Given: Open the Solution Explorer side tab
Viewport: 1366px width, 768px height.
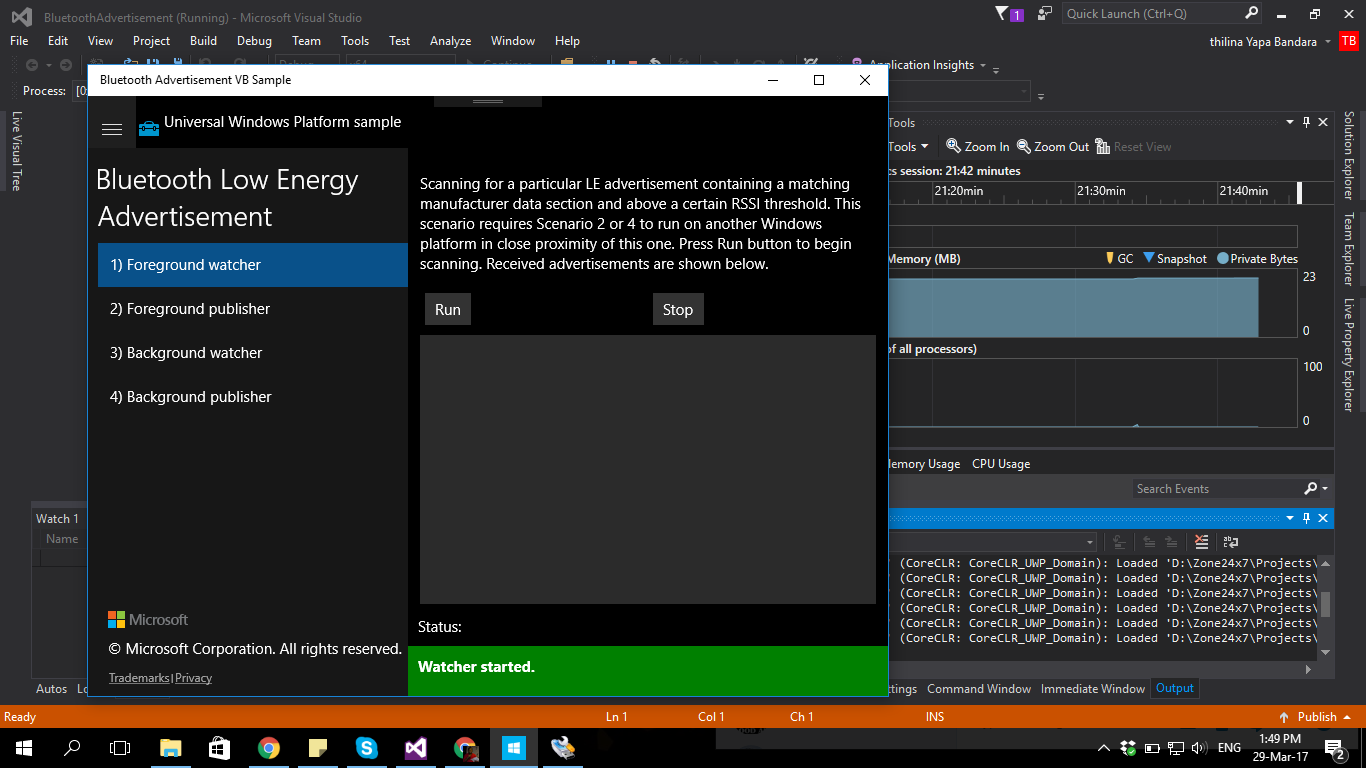Looking at the screenshot, I should click(x=1348, y=155).
